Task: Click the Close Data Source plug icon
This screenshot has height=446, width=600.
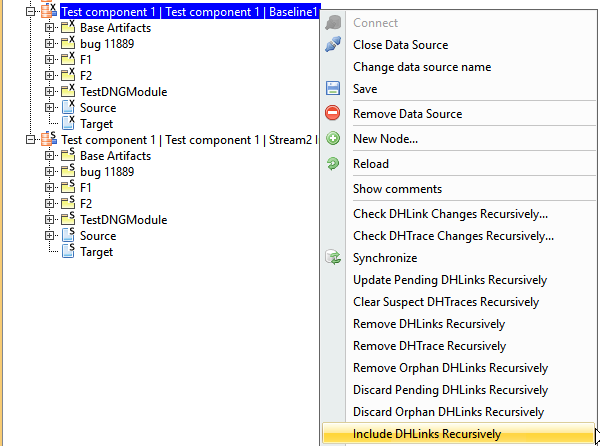Action: [333, 45]
